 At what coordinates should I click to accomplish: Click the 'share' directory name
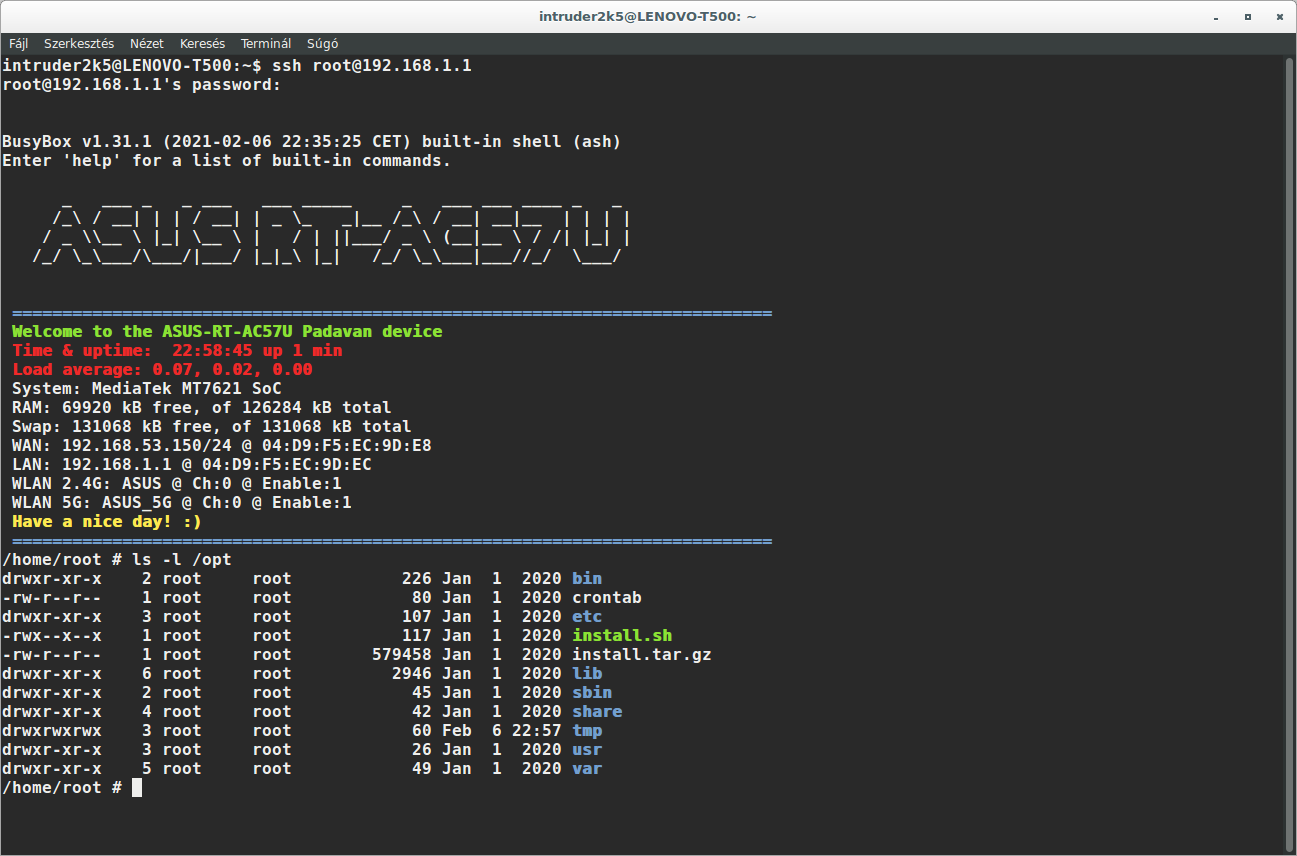(x=597, y=711)
